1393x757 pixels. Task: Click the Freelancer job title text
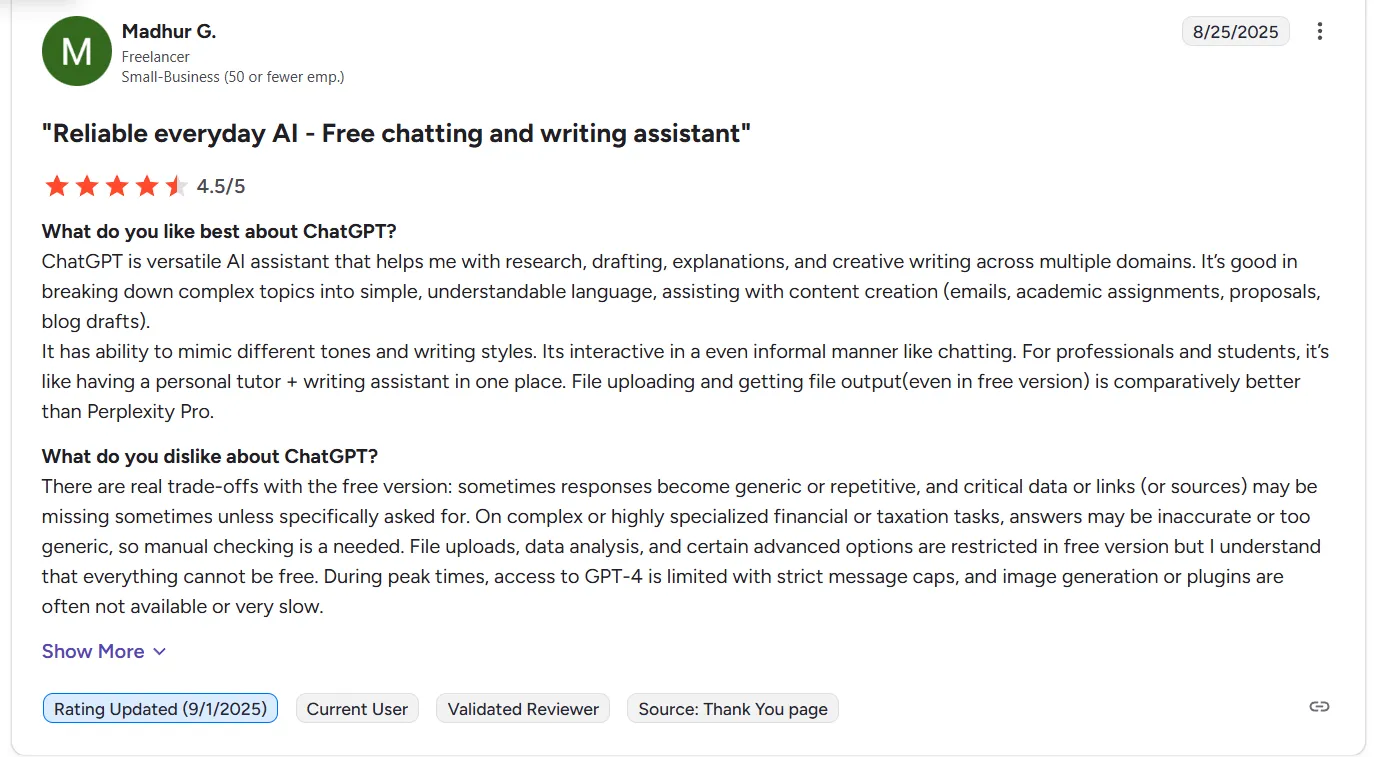[156, 57]
